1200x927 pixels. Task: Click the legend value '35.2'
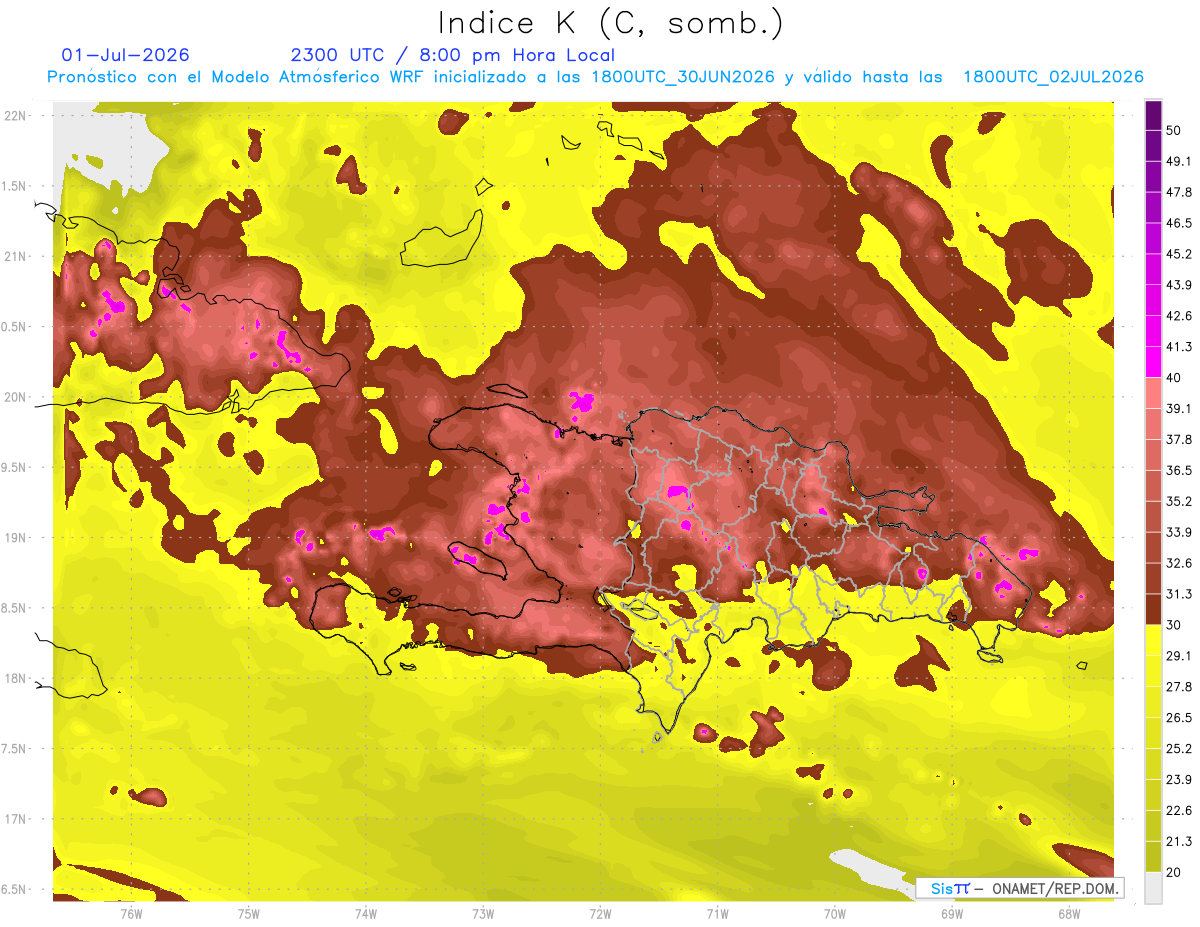[x=1177, y=501]
